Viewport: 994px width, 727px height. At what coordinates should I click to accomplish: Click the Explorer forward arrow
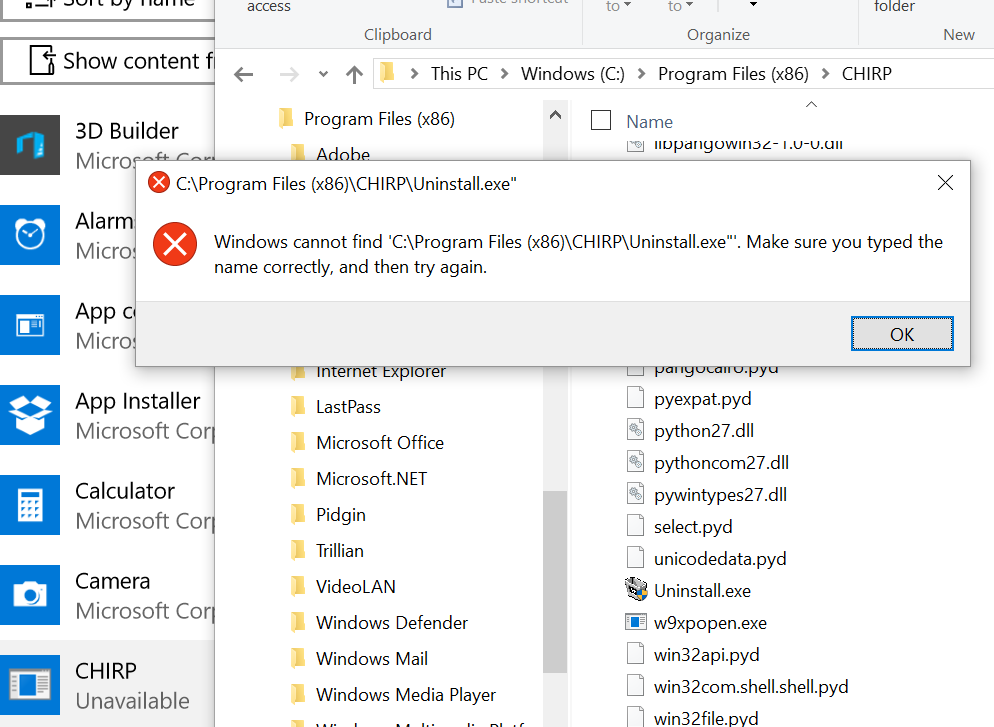click(289, 75)
